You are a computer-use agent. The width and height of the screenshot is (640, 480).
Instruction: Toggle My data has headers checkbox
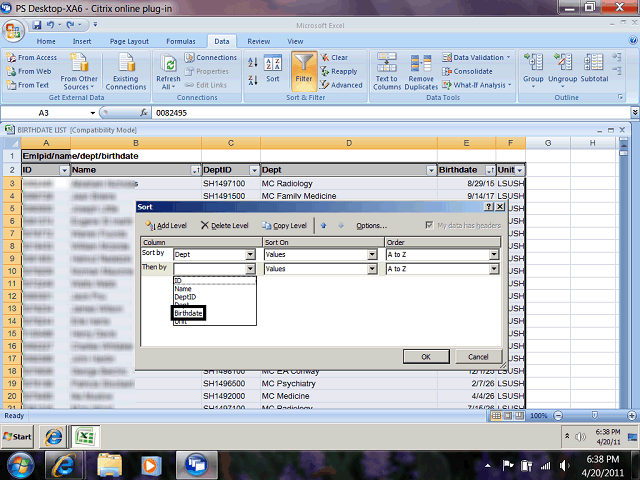click(x=429, y=225)
